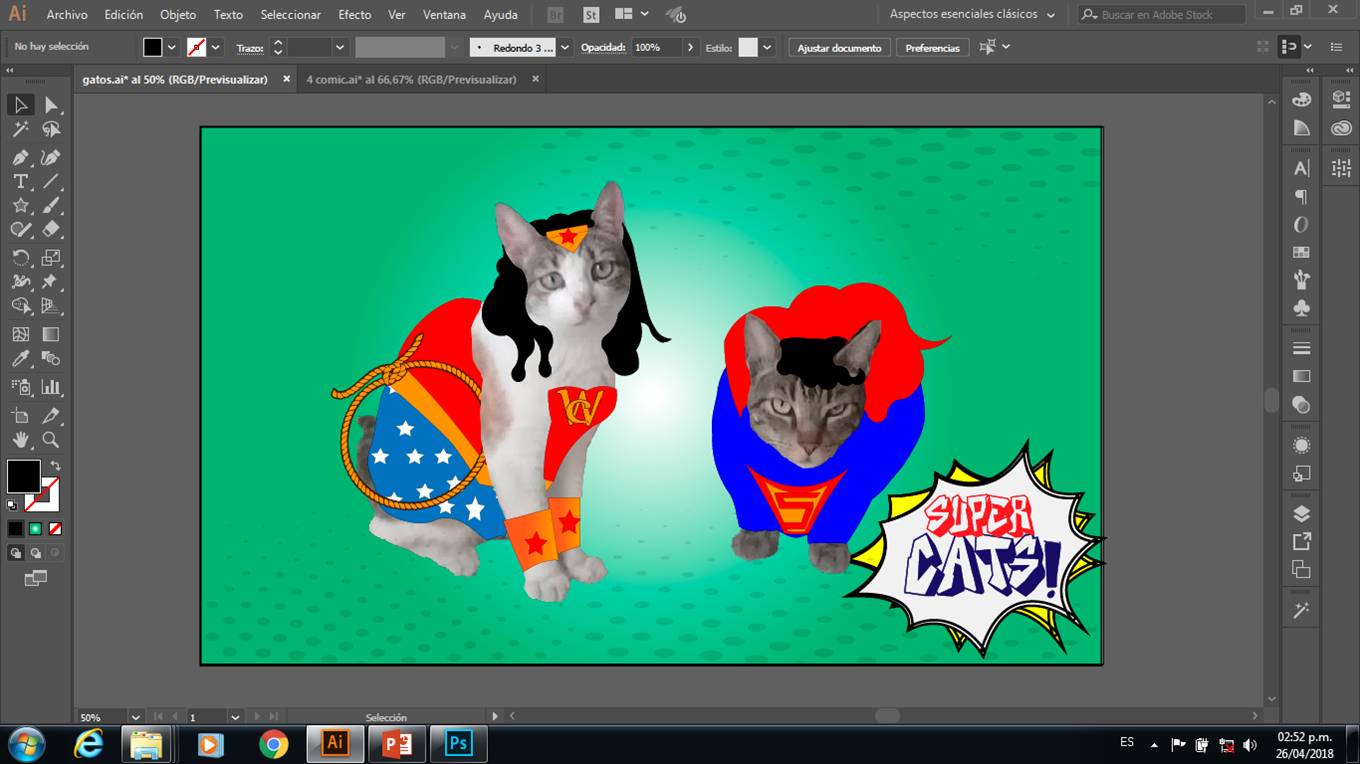Open the Color panel from the dock
This screenshot has width=1360, height=764.
(1301, 100)
